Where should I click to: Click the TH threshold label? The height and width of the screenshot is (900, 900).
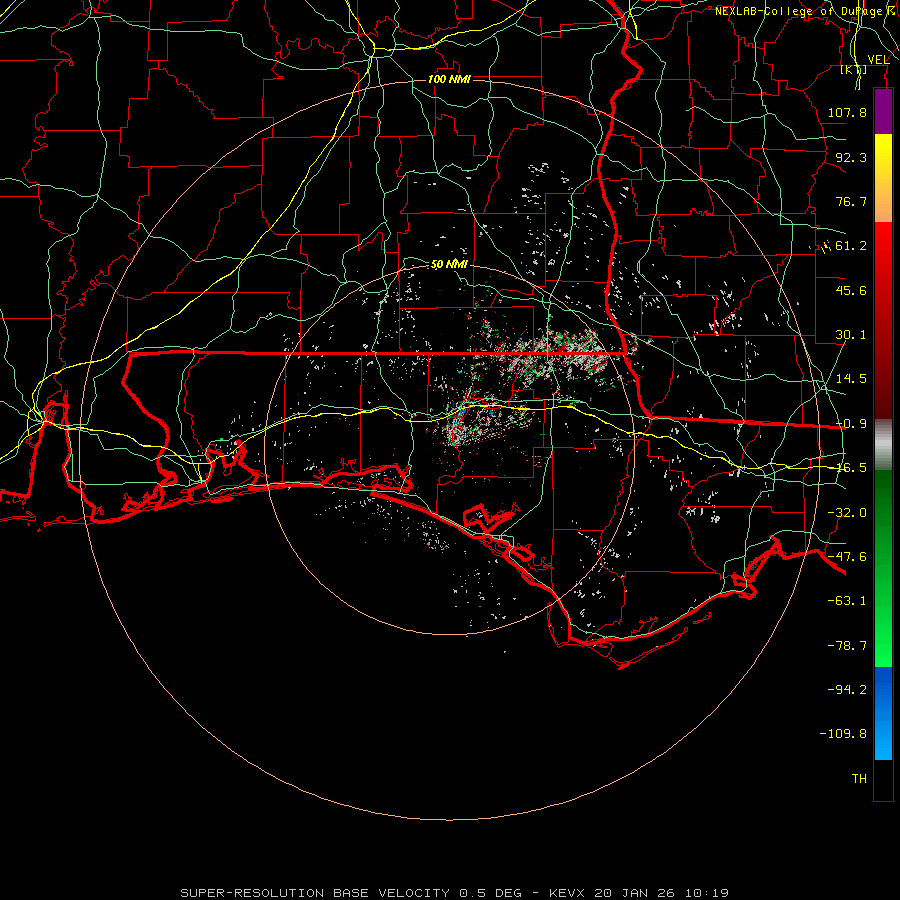tap(859, 779)
